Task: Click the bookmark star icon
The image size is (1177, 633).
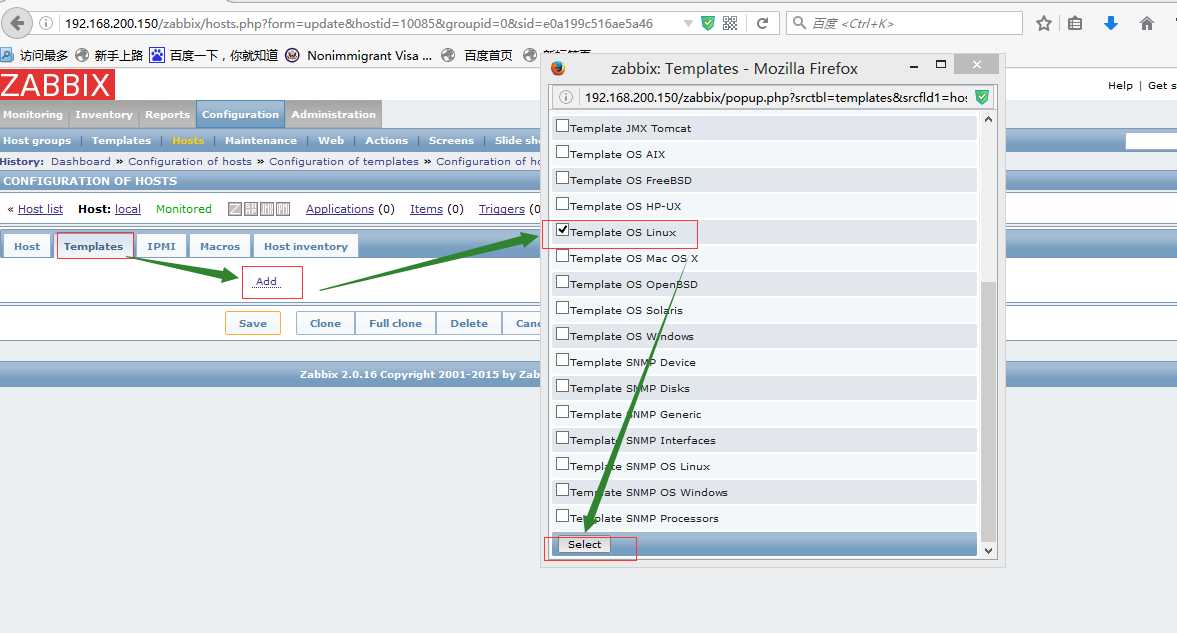Action: click(x=1043, y=23)
